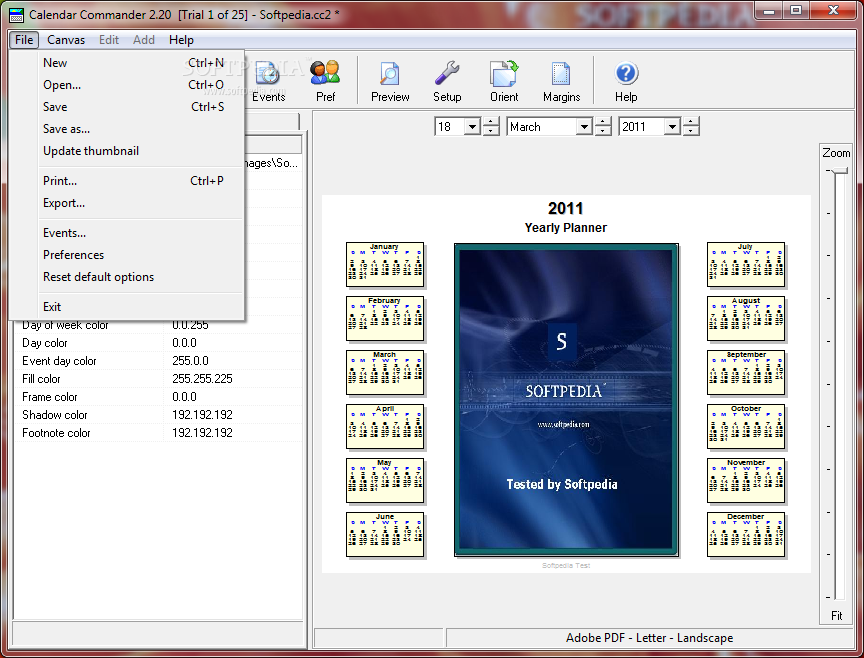Select the Fill color property row
Image resolution: width=864 pixels, height=658 pixels.
158,379
